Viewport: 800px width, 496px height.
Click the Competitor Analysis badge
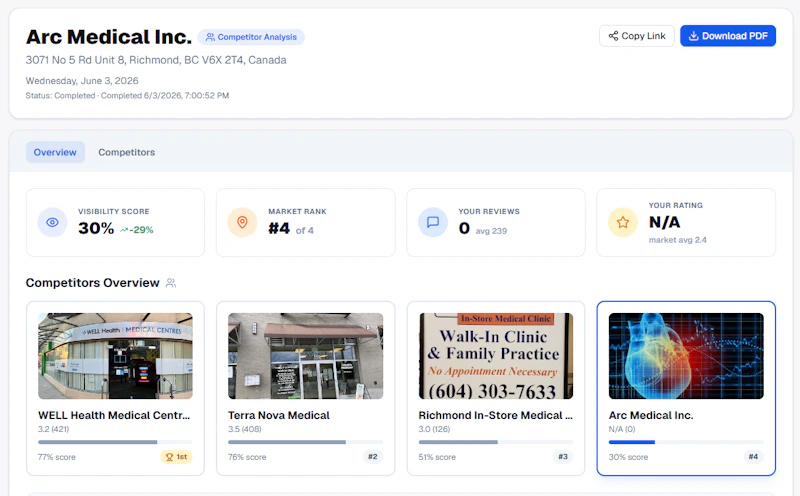251,37
